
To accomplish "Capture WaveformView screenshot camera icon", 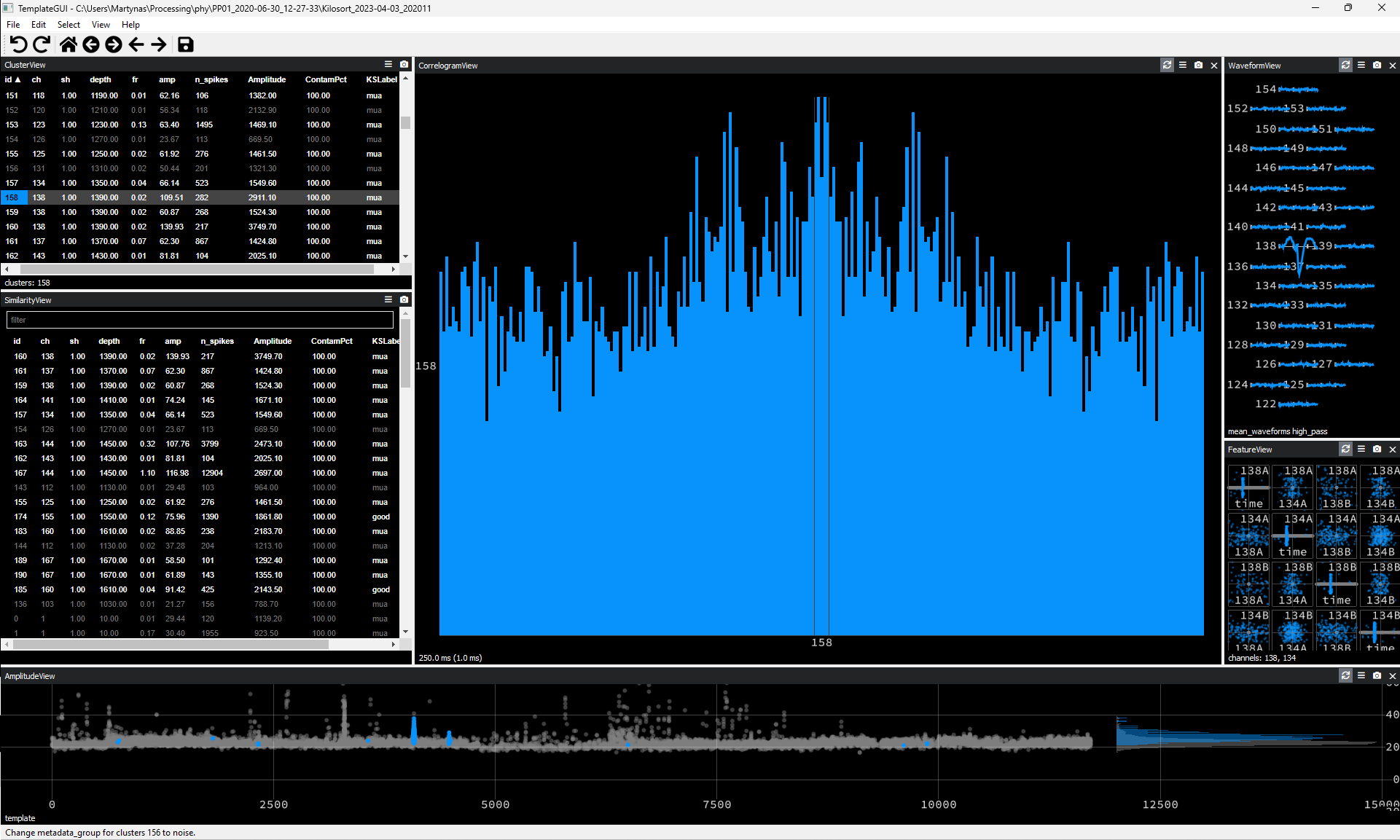I will coord(1377,65).
